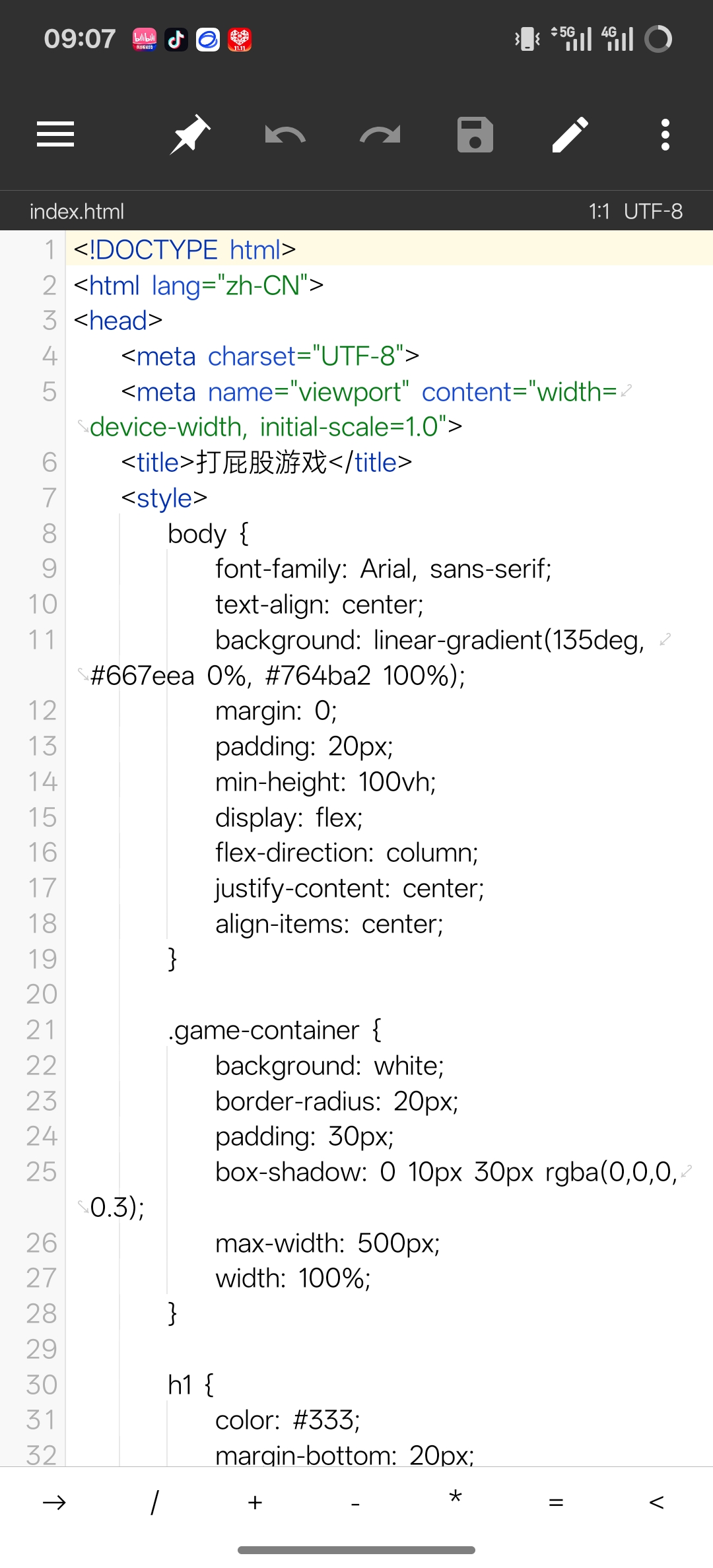Toggle edit mode with the pencil icon
This screenshot has width=713, height=1568.
pyautogui.click(x=570, y=134)
